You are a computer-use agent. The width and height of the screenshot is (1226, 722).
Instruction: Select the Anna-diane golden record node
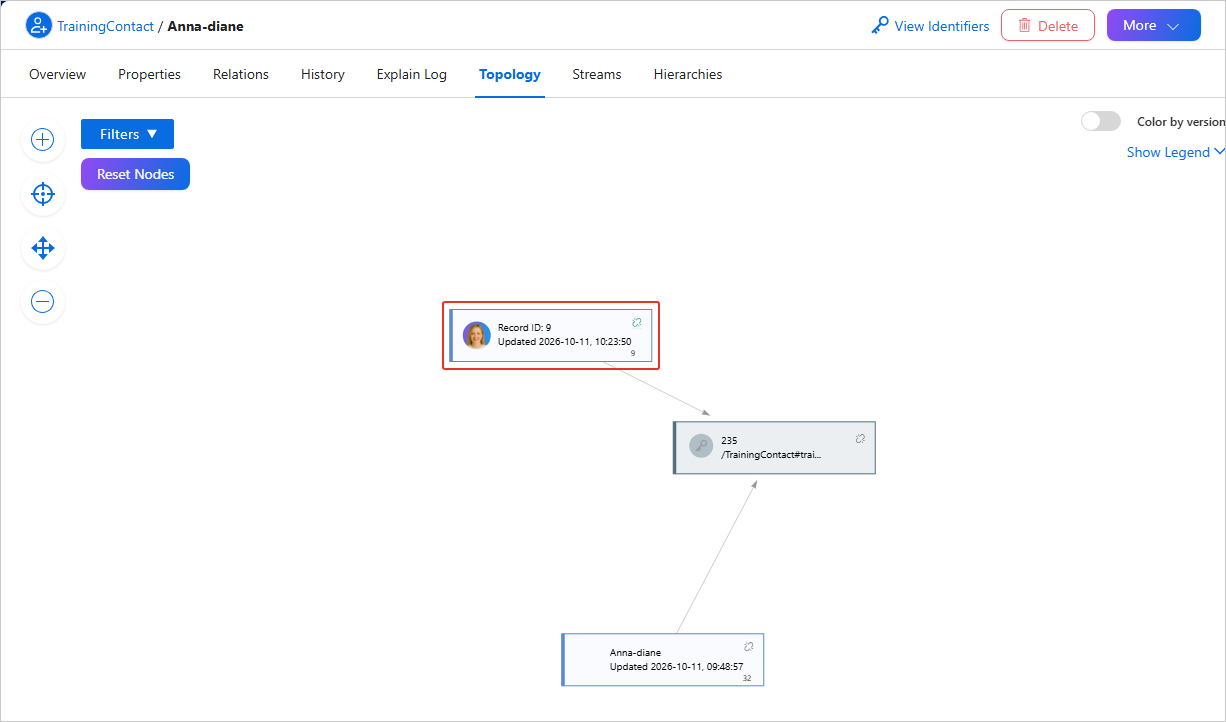pyautogui.click(x=663, y=659)
